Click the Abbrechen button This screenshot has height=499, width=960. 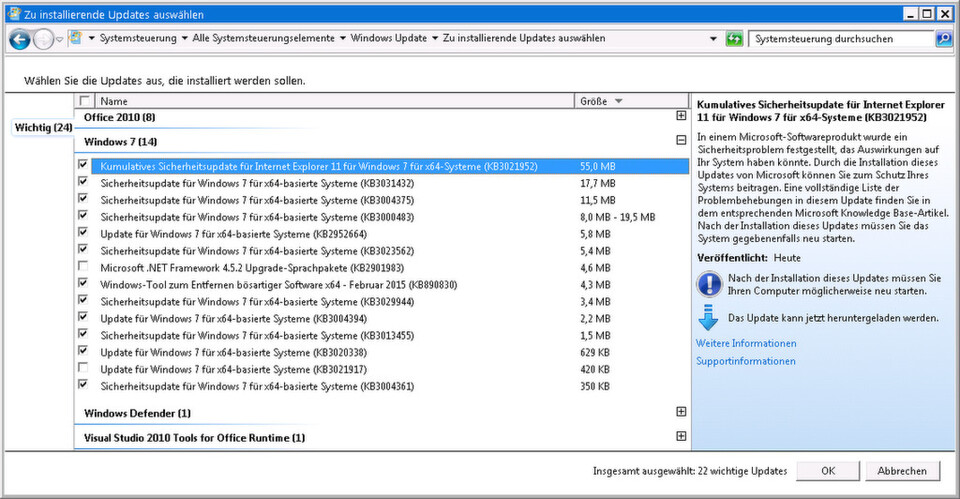click(x=901, y=471)
